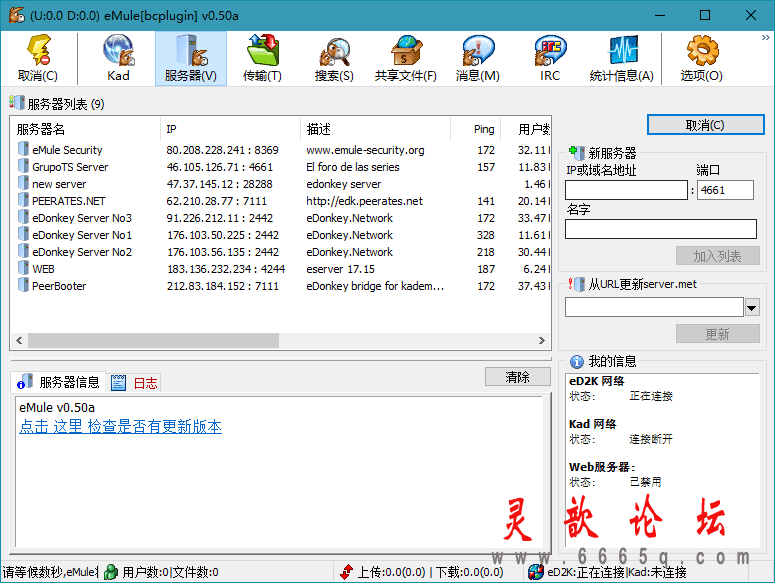Click the server list header icon

(16, 103)
